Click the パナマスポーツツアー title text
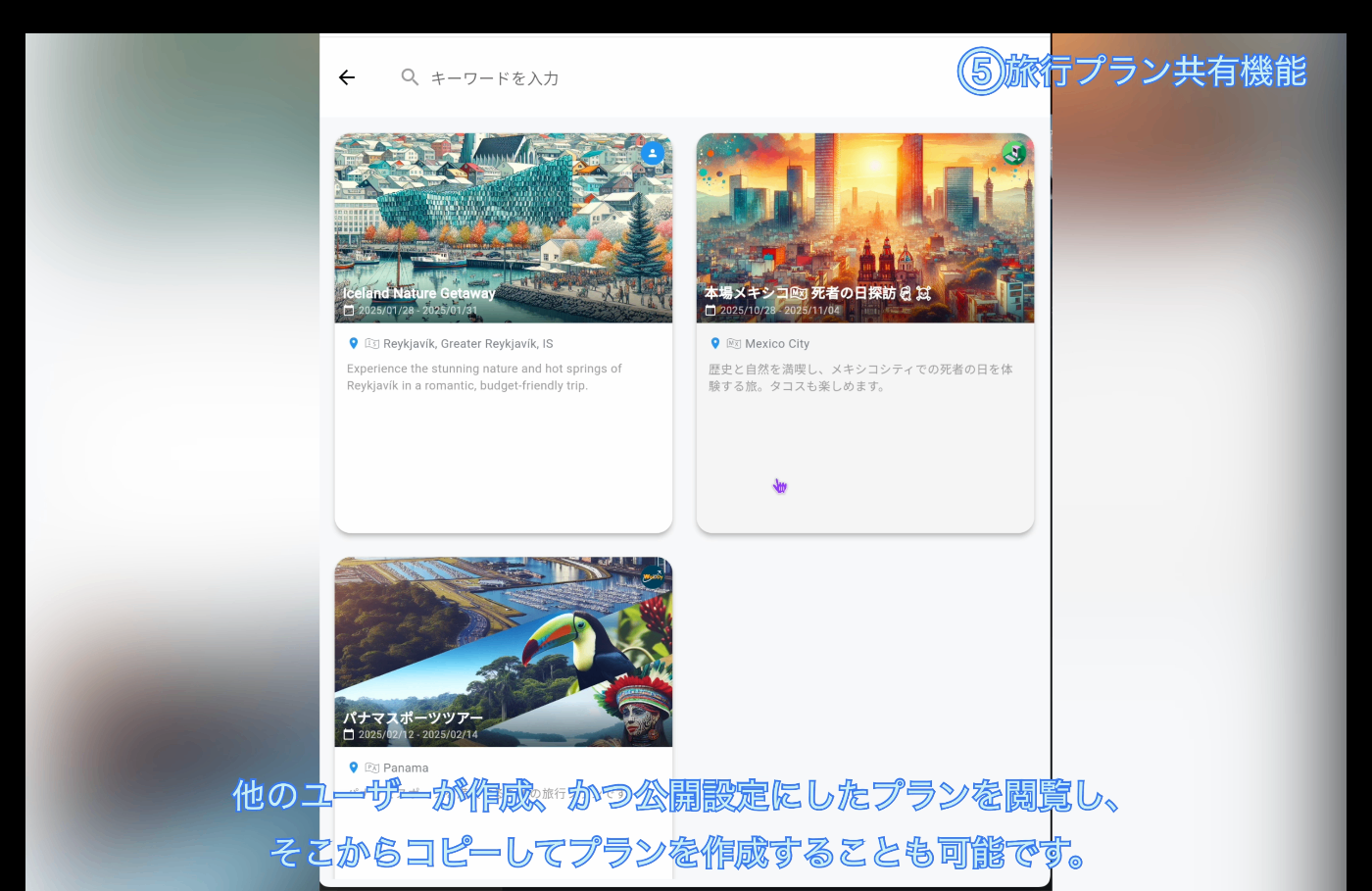This screenshot has height=891, width=1372. tap(413, 718)
